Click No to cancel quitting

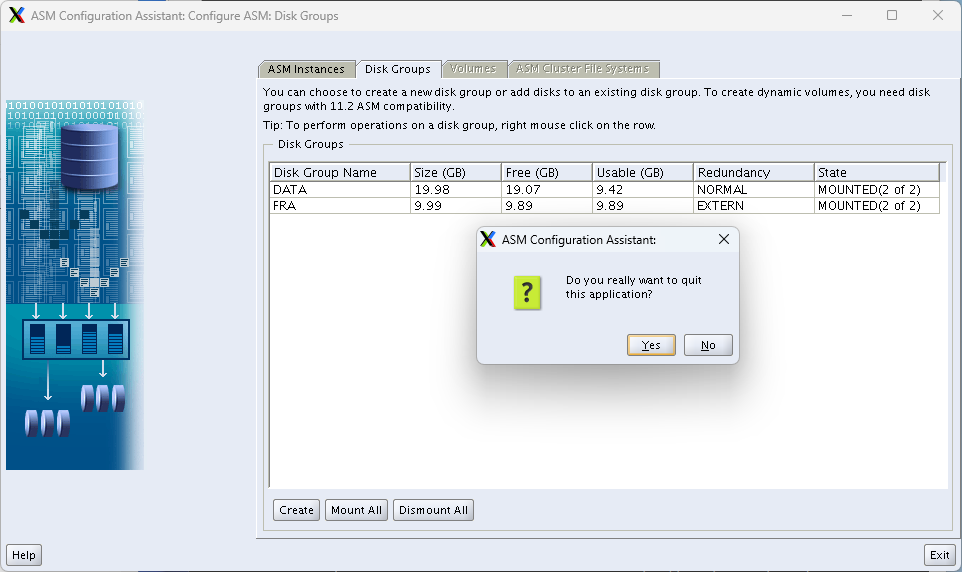(x=708, y=345)
